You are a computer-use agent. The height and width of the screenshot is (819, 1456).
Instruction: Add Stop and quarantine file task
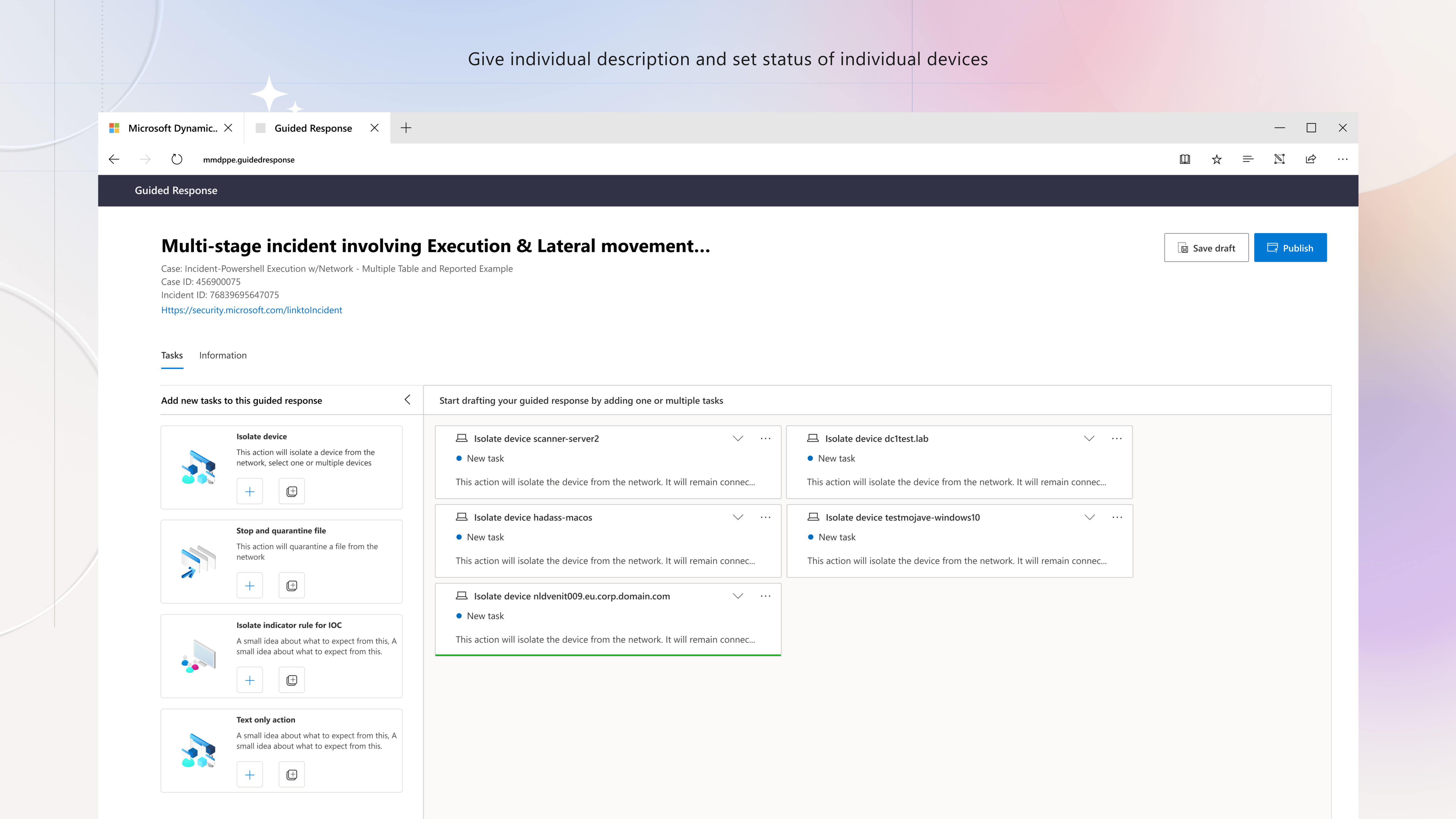point(249,586)
